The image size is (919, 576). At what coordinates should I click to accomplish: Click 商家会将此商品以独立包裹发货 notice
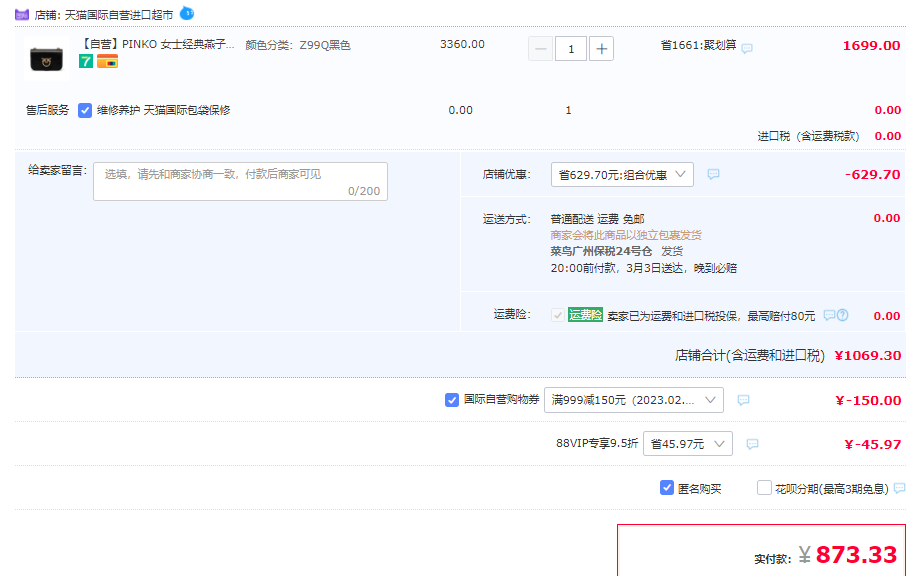(x=626, y=235)
